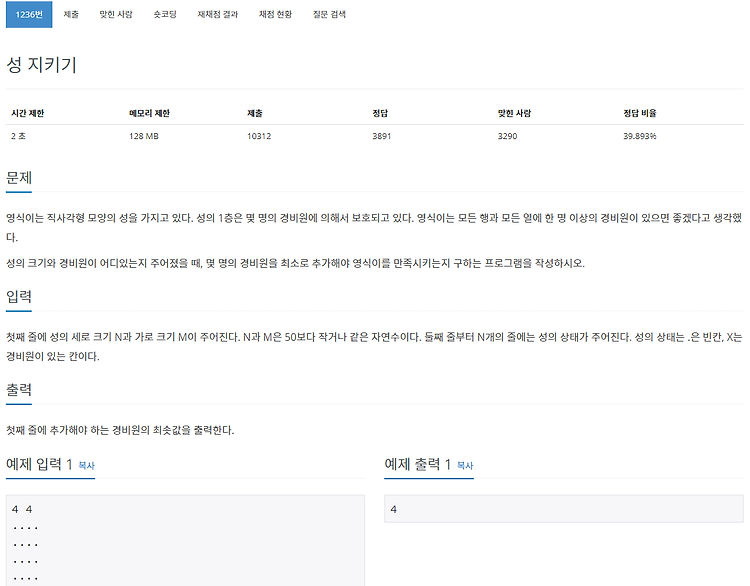Click the 128 MB memory value

pyautogui.click(x=143, y=136)
